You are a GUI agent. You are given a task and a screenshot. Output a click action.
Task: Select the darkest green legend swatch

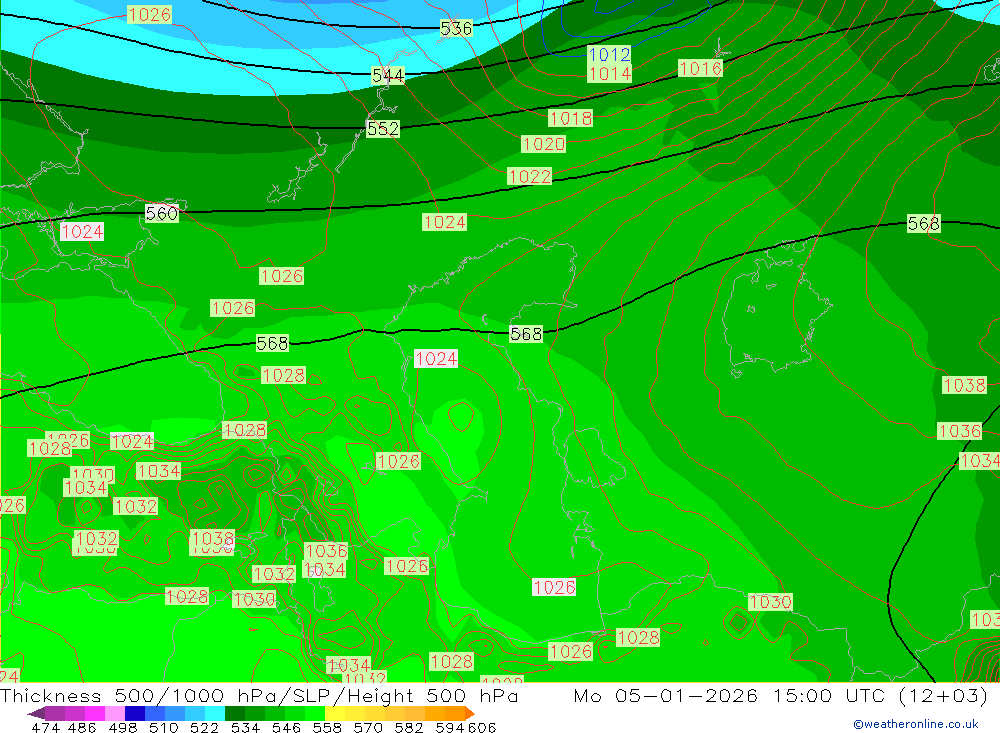coord(235,713)
